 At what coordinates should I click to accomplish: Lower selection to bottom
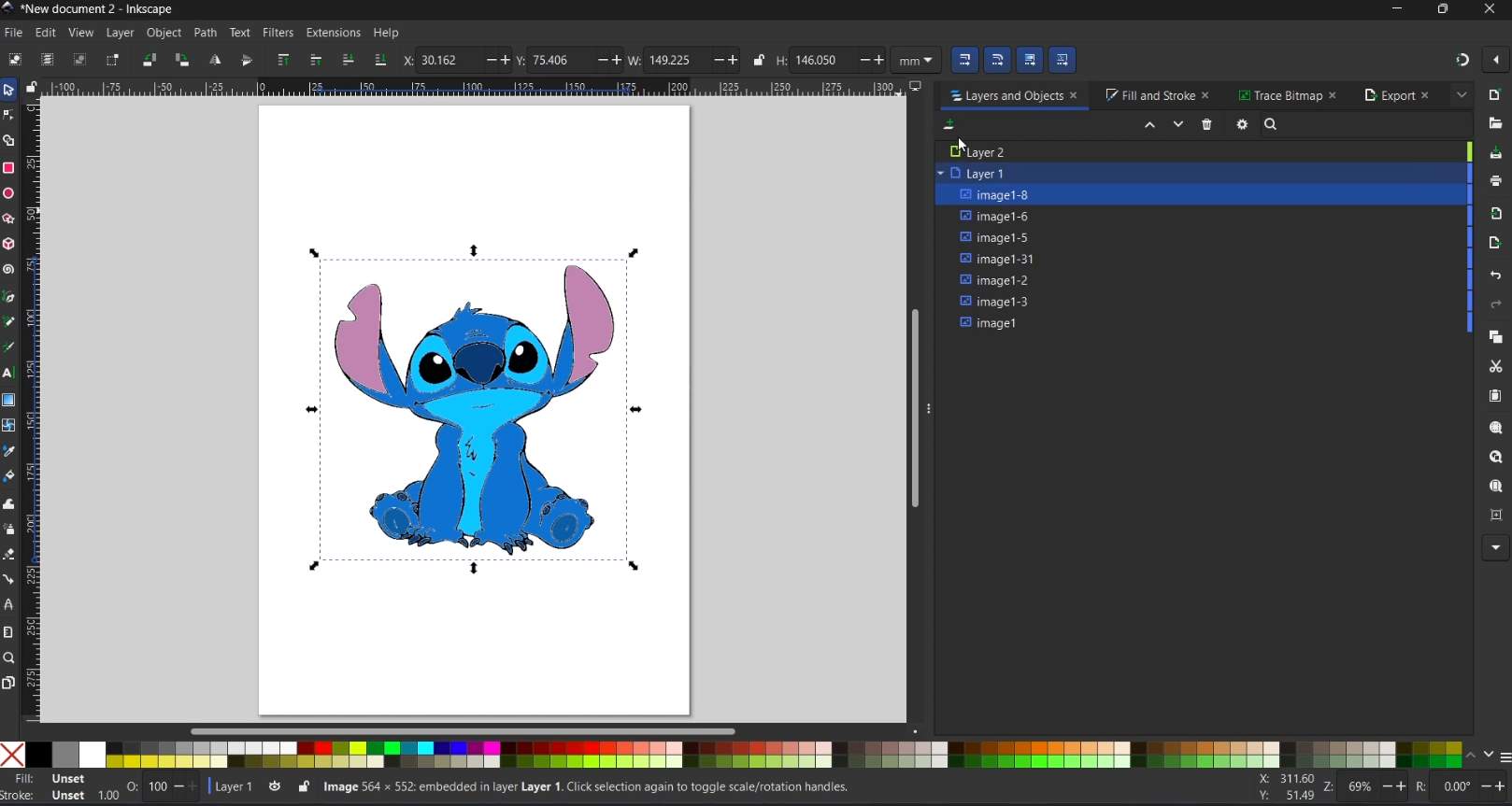pyautogui.click(x=379, y=60)
